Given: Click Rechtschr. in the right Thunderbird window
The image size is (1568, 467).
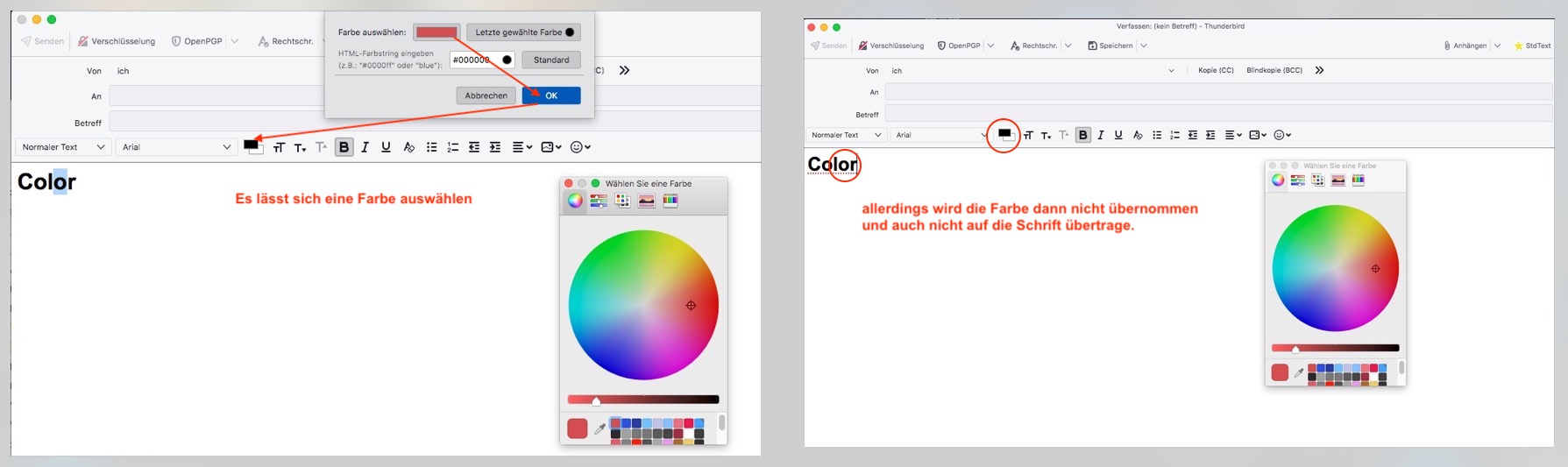Looking at the screenshot, I should 1033,46.
